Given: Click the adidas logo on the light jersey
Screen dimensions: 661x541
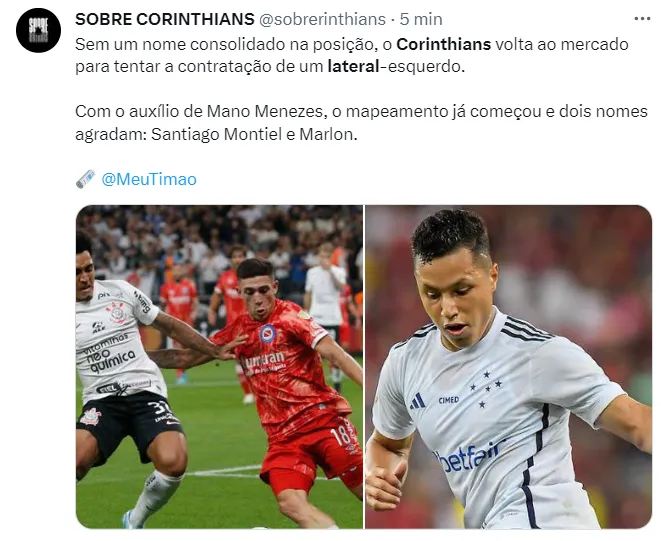Looking at the screenshot, I should [417, 401].
